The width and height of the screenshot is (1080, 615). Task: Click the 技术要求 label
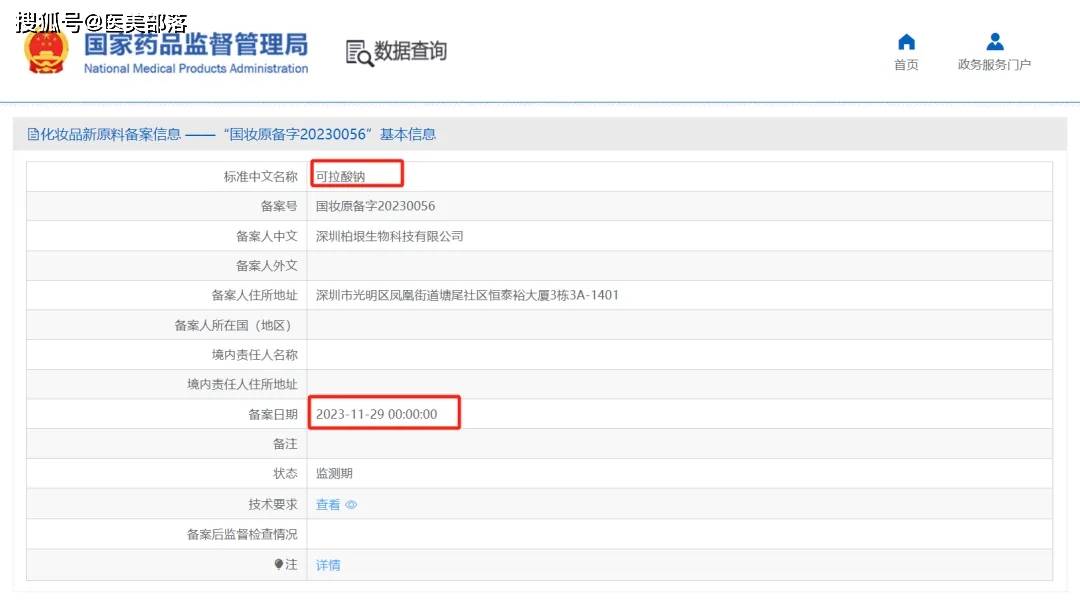(x=273, y=504)
